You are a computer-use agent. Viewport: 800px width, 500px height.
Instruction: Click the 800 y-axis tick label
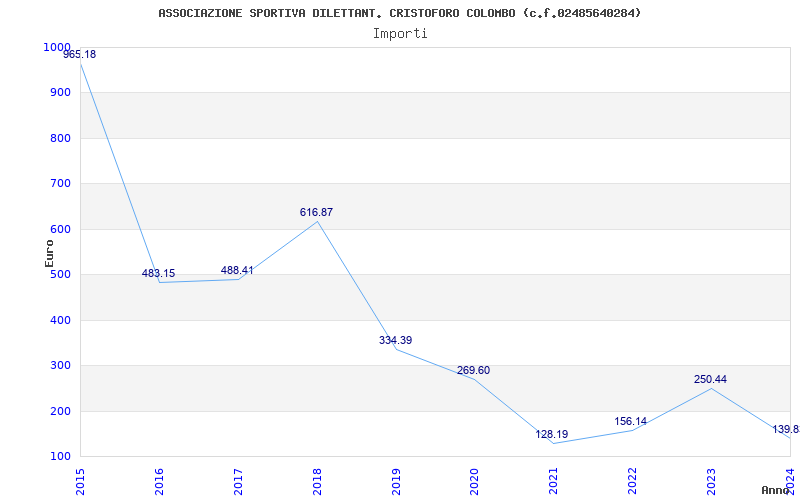tap(61, 138)
